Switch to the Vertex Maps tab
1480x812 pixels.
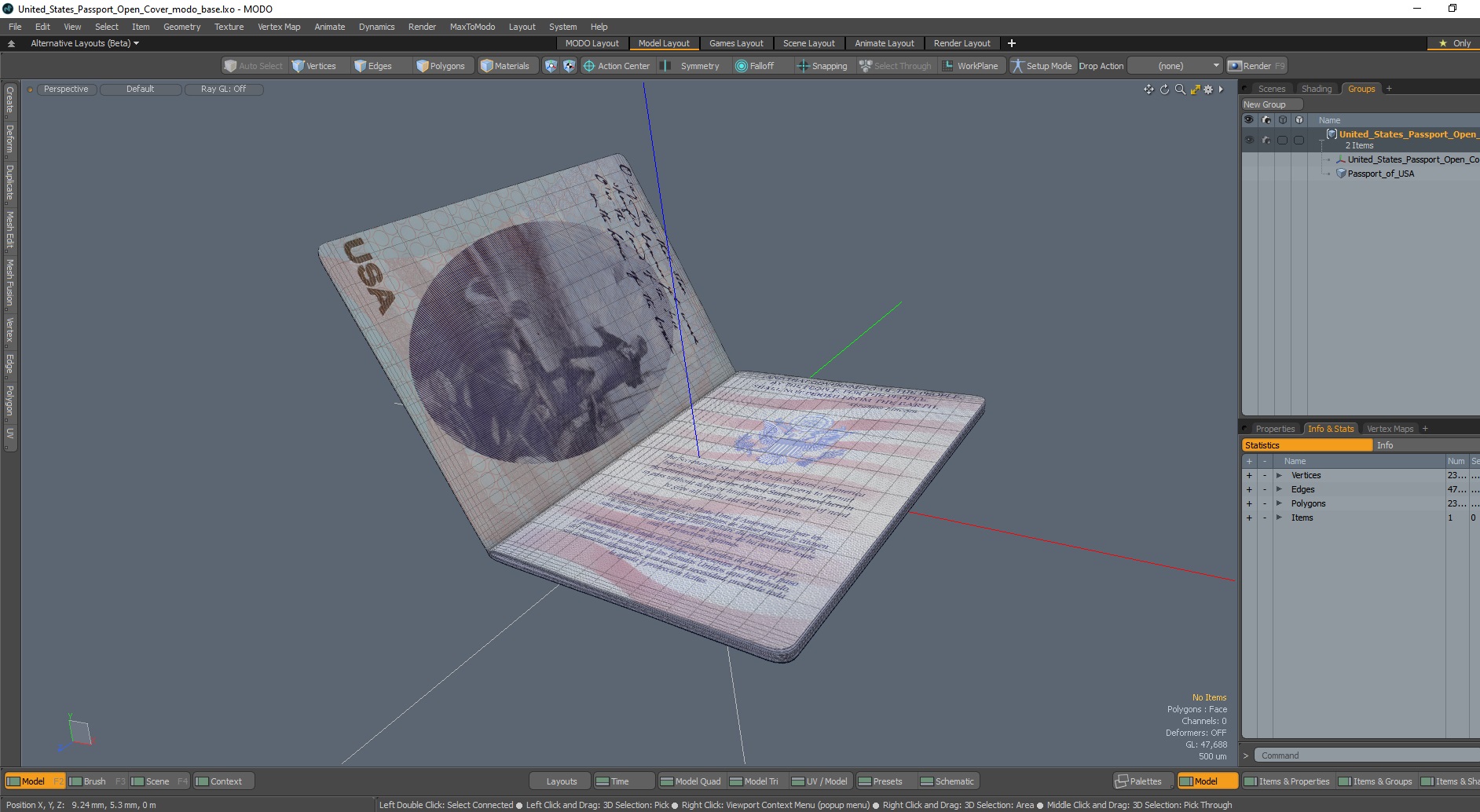pos(1390,429)
